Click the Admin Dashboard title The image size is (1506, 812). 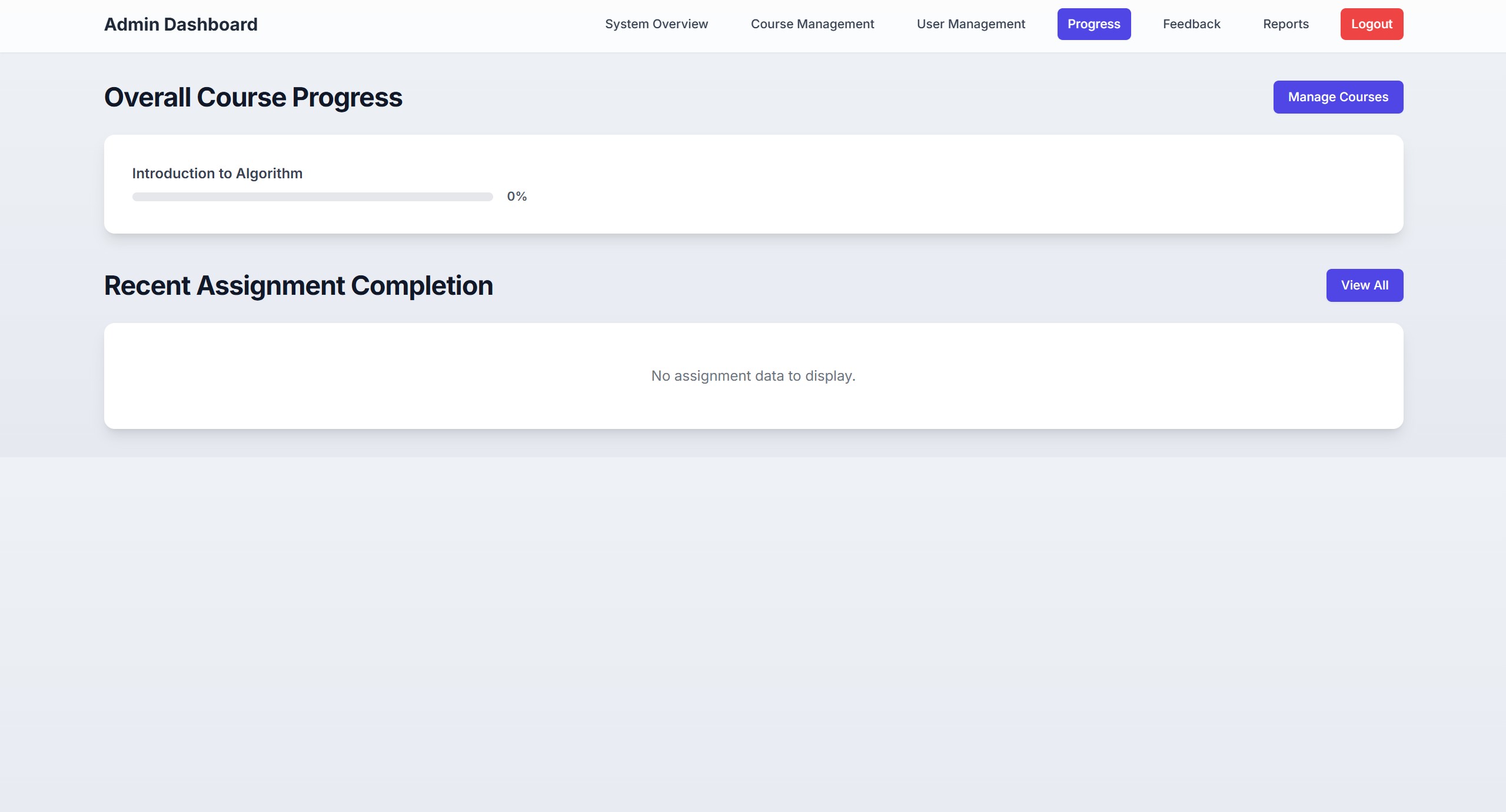pyautogui.click(x=181, y=25)
